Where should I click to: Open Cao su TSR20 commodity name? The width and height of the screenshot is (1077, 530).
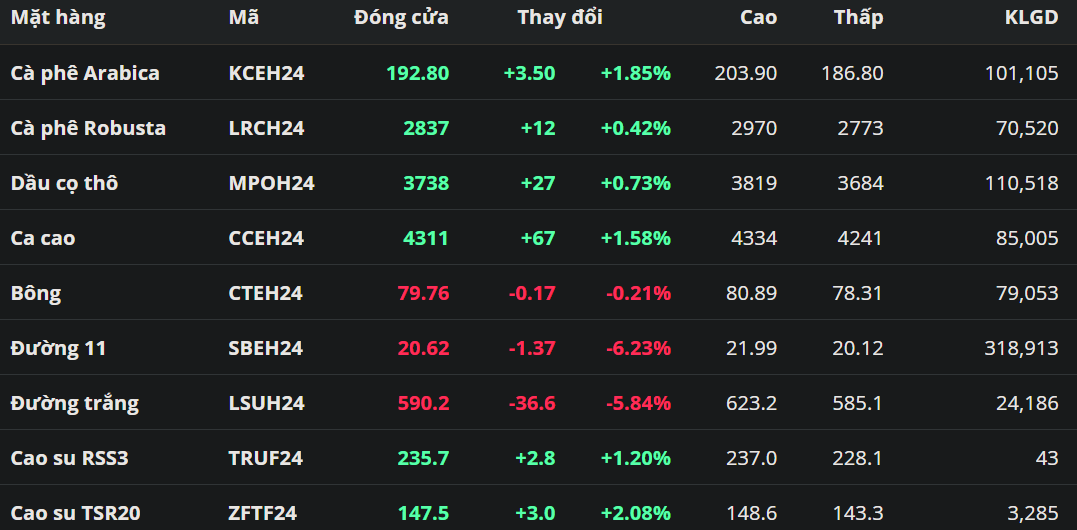coord(75,513)
